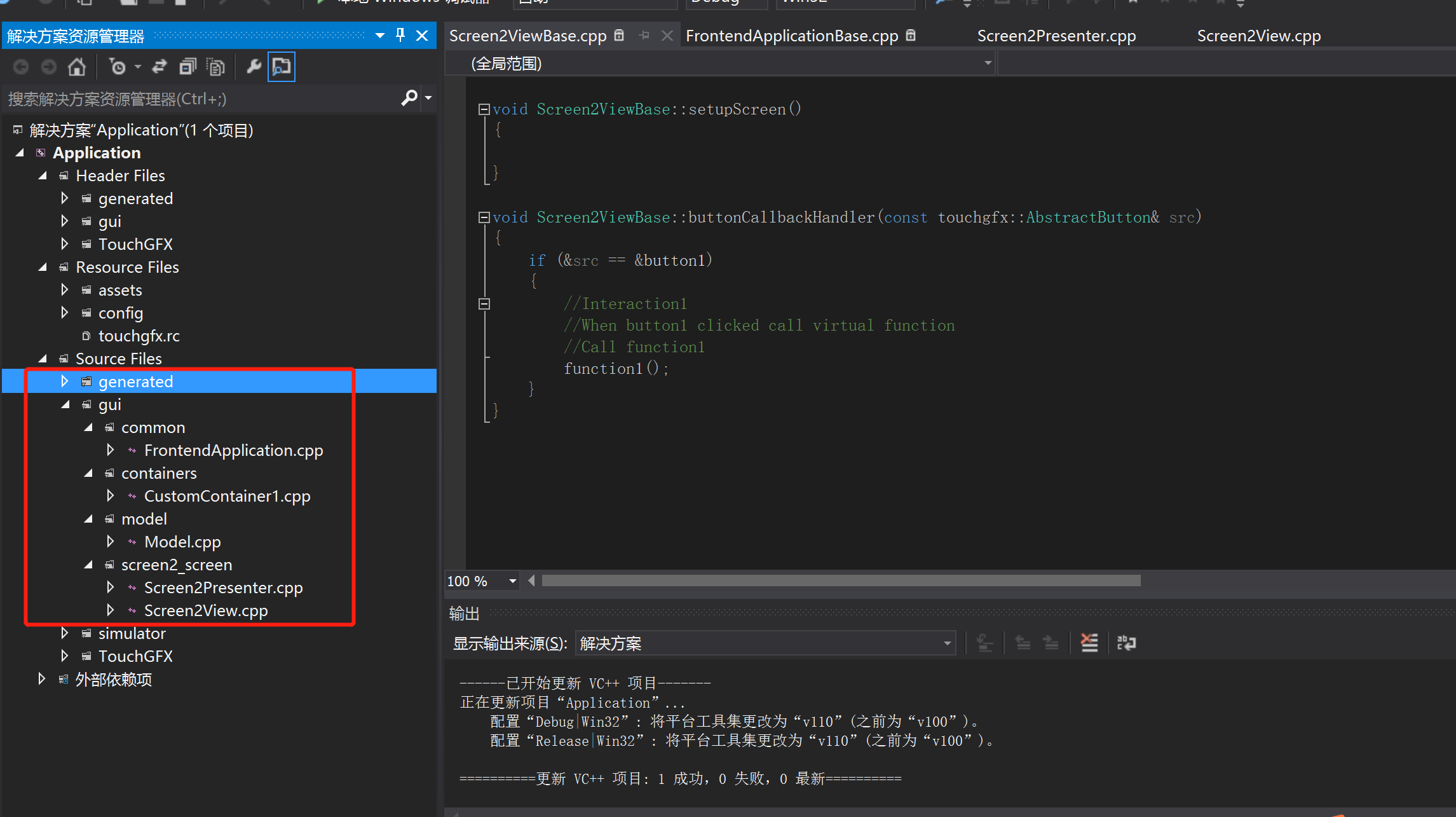Open search options arrow beside the magnifier
Screen dimensions: 1456x817
coord(428,98)
